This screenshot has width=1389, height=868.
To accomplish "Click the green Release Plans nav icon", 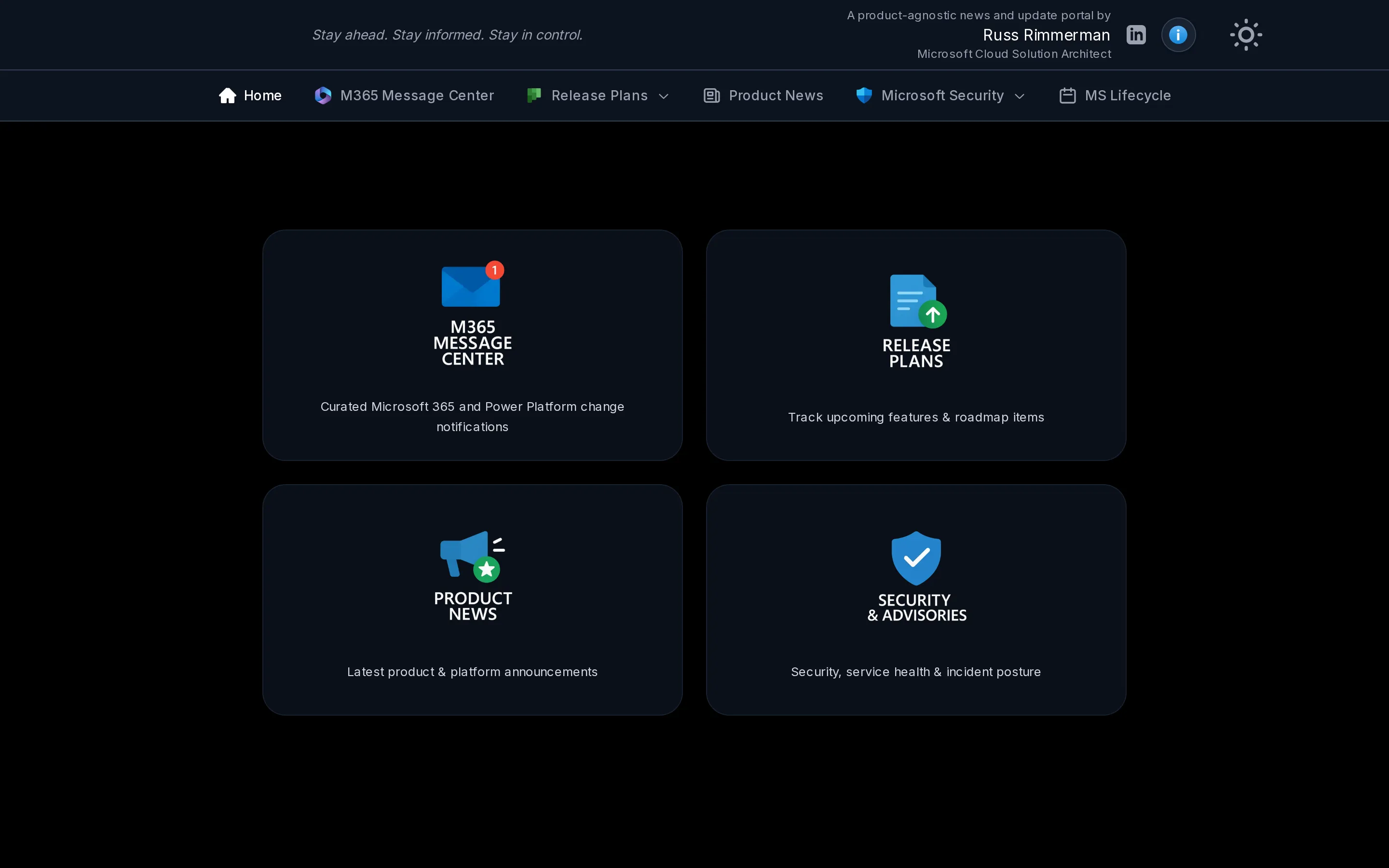I will (534, 95).
